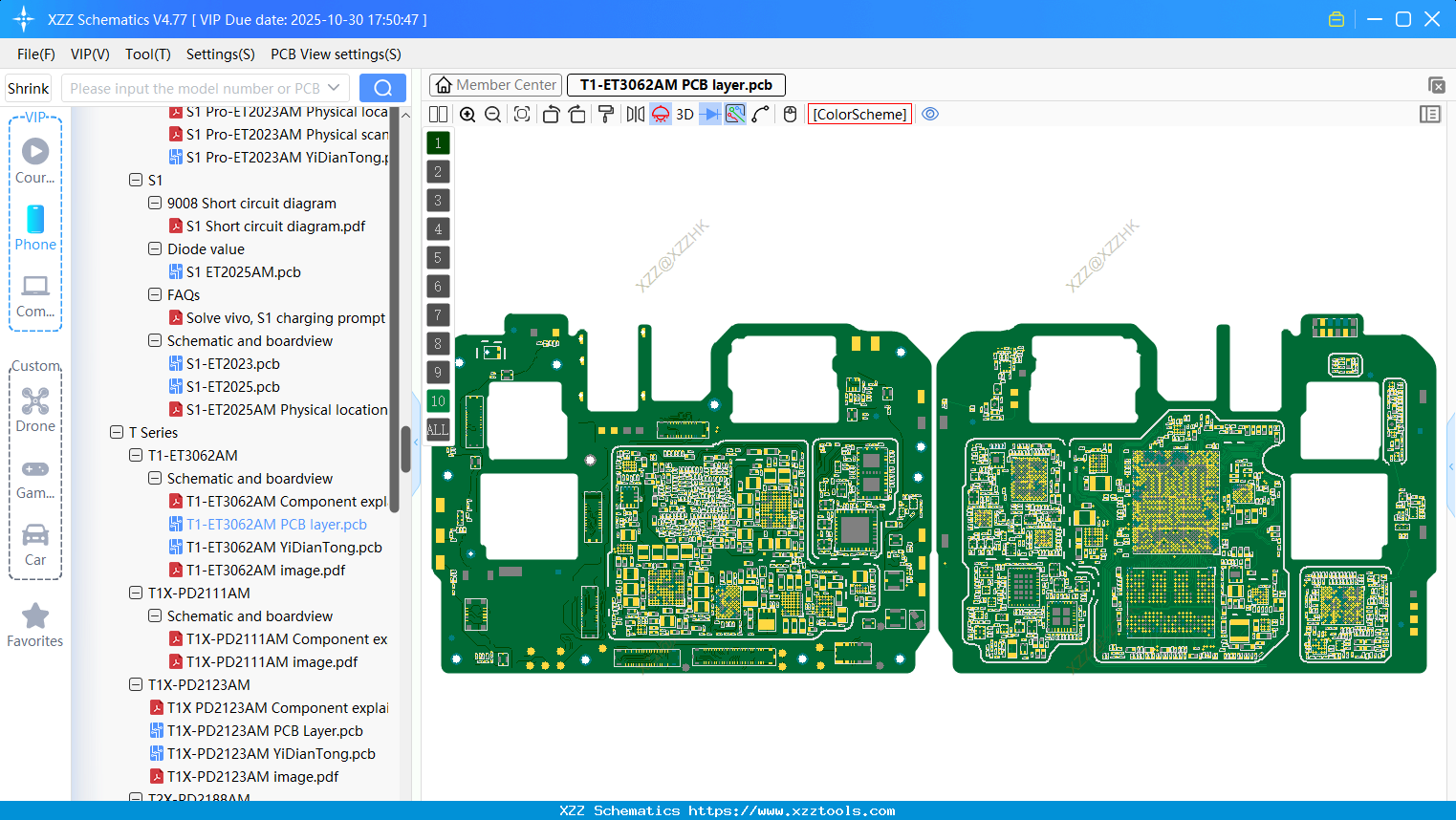
Task: Open the ColorScheme selector
Action: coord(859,114)
